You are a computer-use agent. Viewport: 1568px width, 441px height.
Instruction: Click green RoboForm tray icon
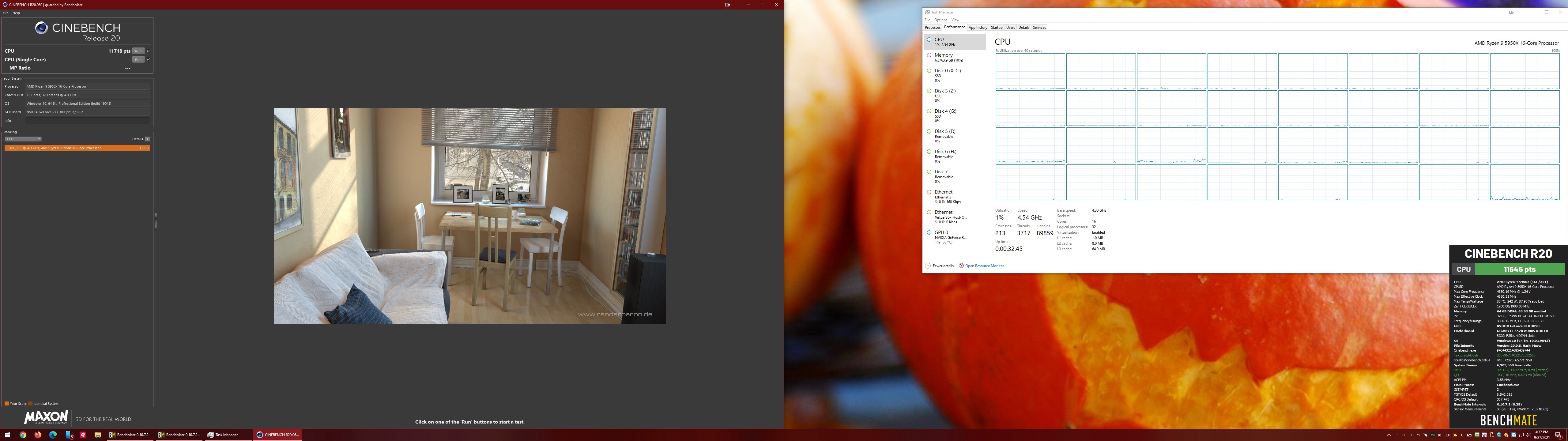click(x=1477, y=435)
